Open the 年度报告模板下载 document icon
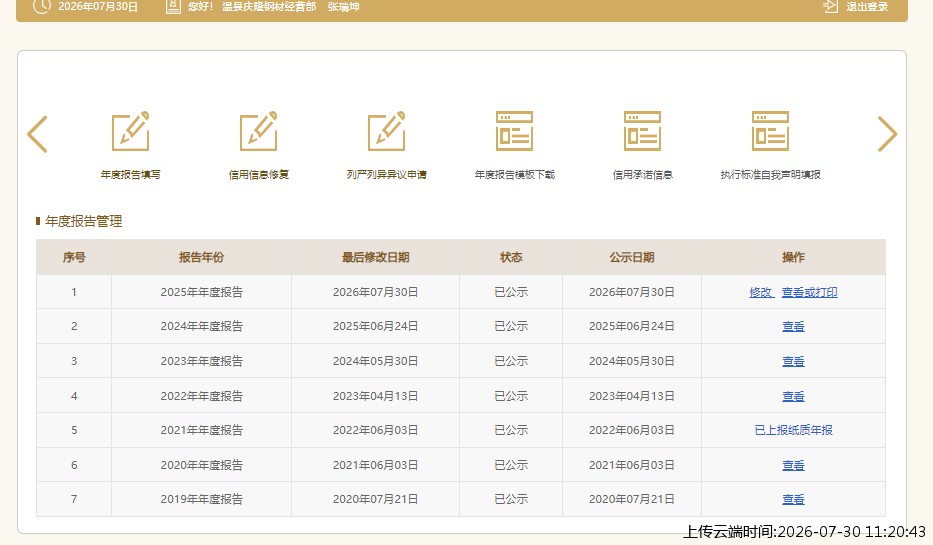Screen dimensions: 933x545 coord(515,131)
